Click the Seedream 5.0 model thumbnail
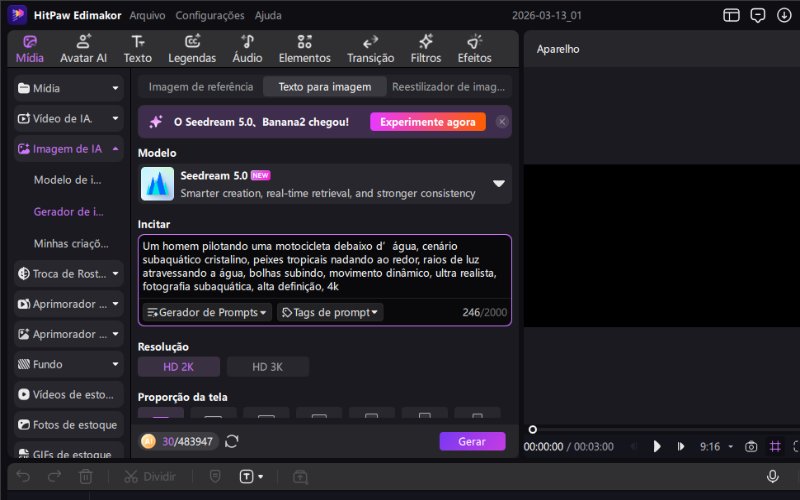 [157, 184]
